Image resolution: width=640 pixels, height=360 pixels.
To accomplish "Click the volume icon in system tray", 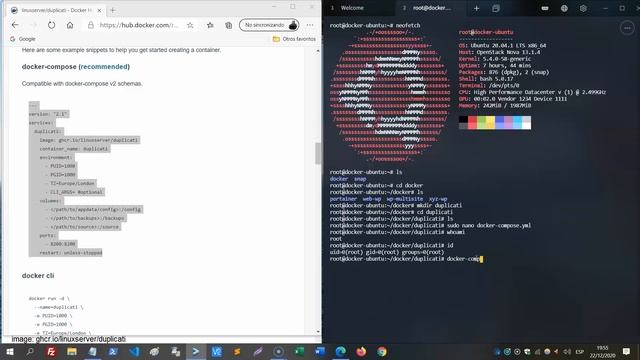I will coord(567,351).
